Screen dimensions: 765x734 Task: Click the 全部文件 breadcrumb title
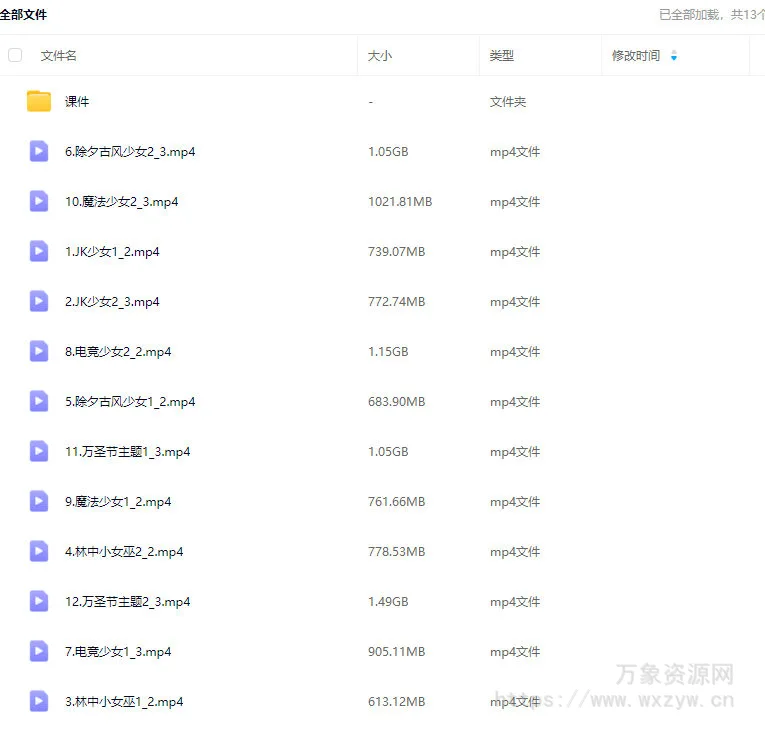(x=23, y=14)
